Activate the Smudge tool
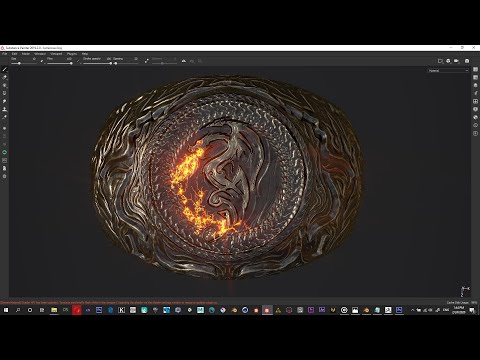The image size is (480, 360). click(5, 101)
